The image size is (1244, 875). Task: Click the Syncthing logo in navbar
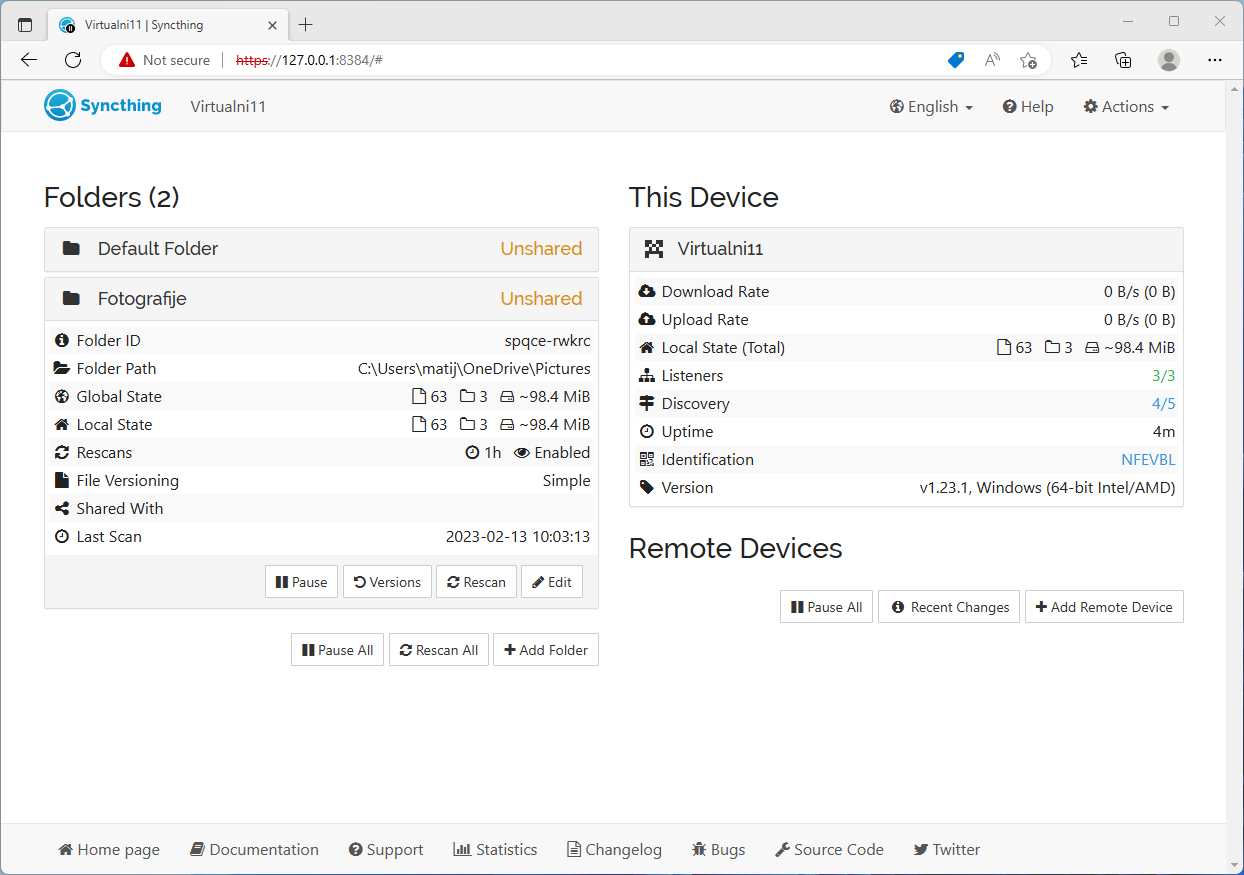click(x=103, y=106)
